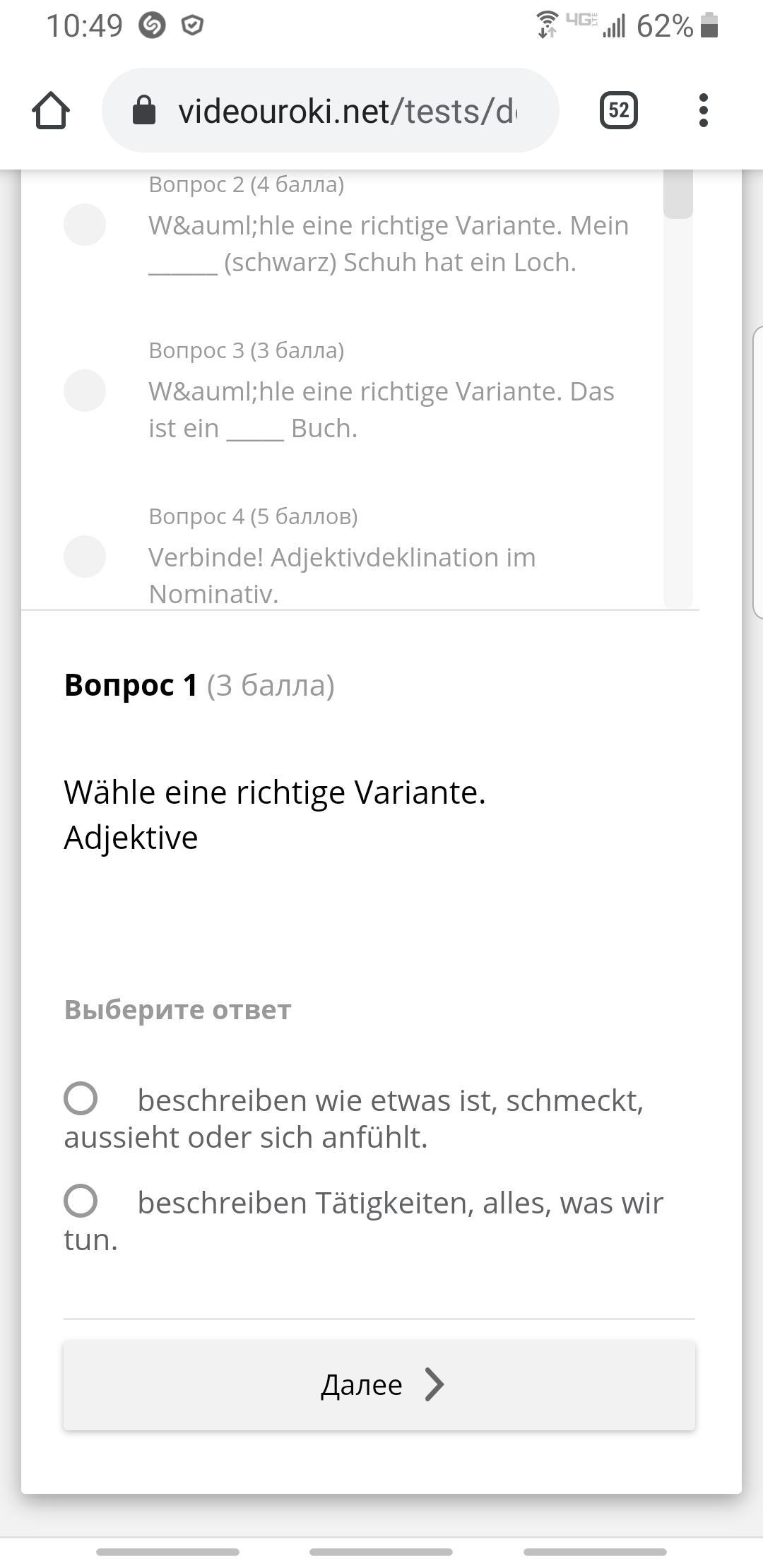Tap the shield icon in status bar
Viewport: 763px width, 1568px height.
[x=192, y=26]
